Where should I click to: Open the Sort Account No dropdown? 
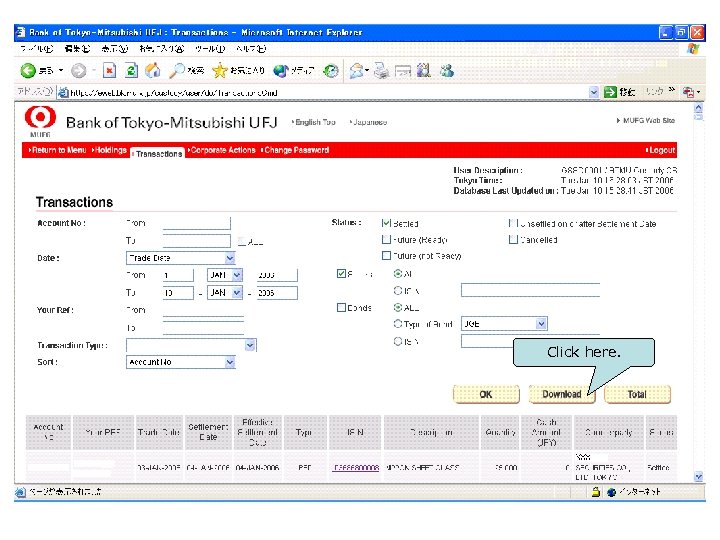tap(230, 362)
